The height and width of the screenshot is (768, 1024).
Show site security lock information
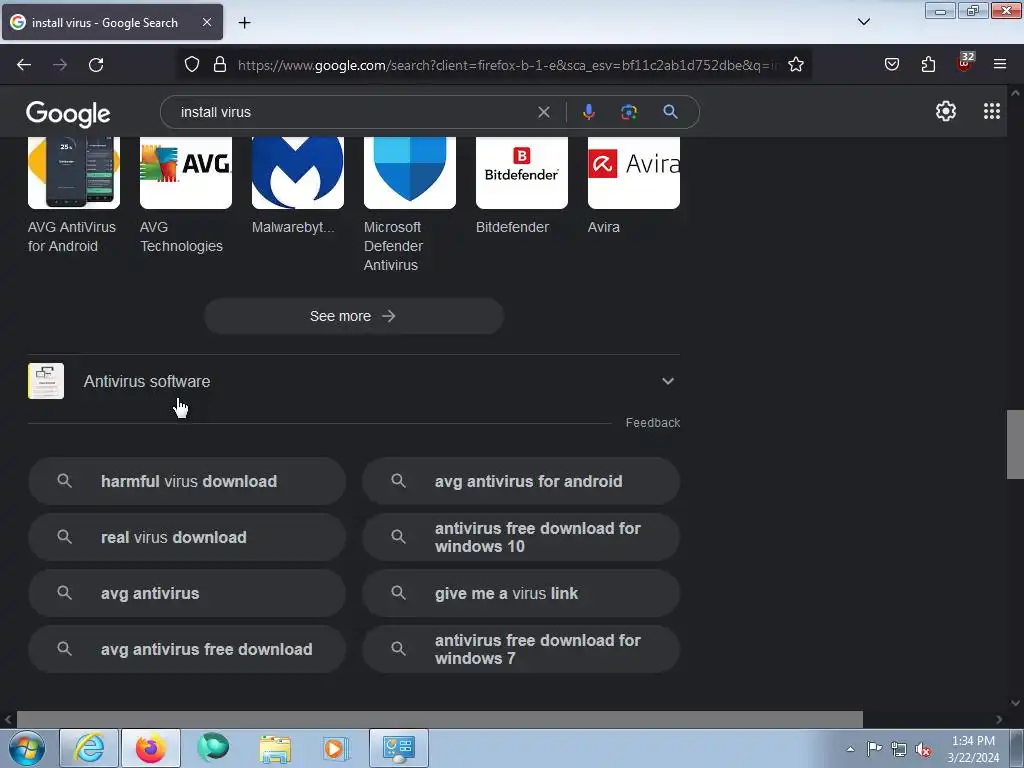(x=220, y=65)
